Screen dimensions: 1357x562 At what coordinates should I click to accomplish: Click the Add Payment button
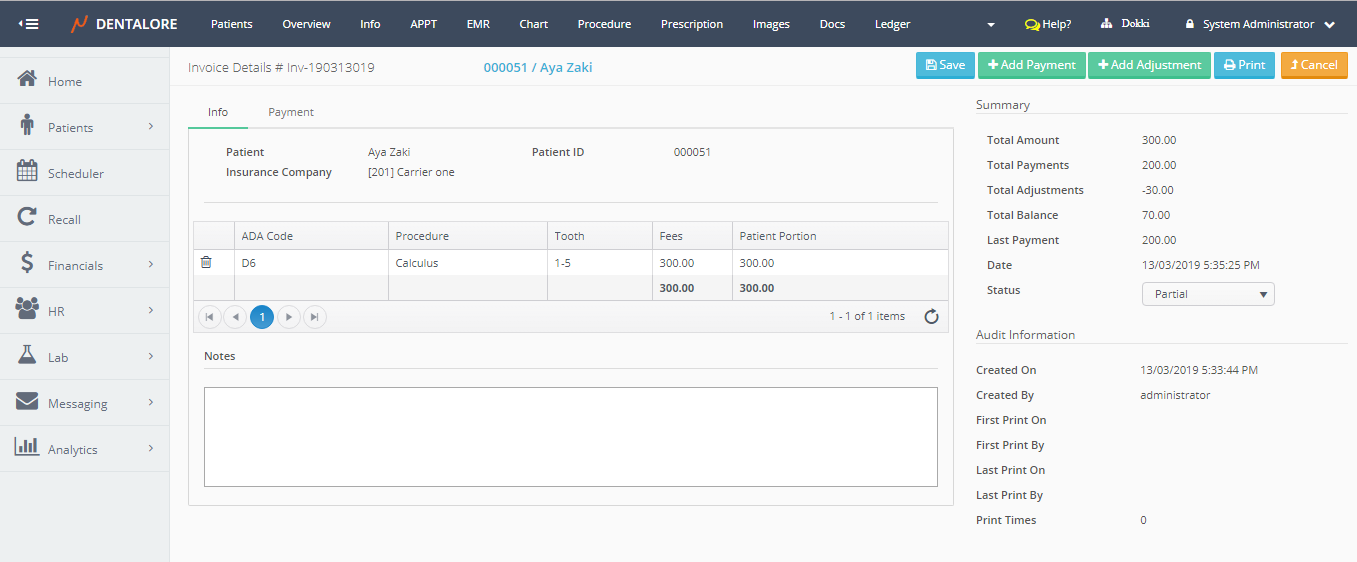pyautogui.click(x=1031, y=65)
